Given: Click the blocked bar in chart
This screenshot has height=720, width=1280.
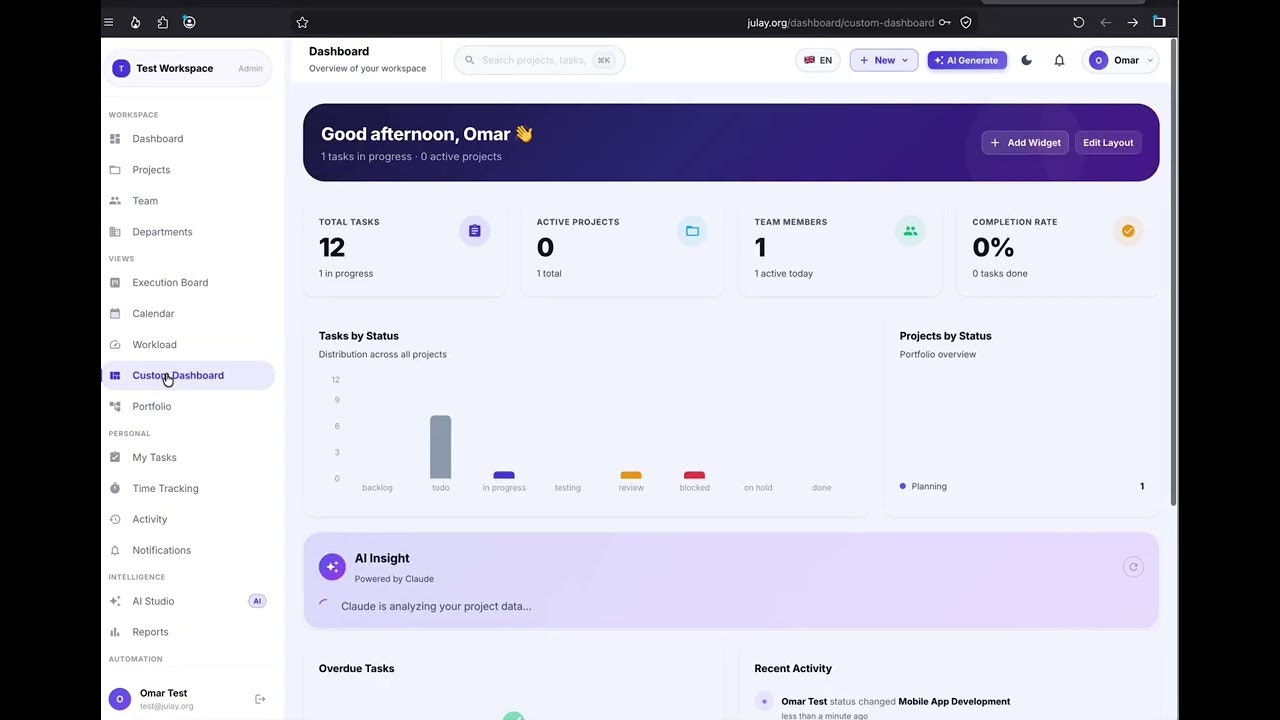Looking at the screenshot, I should point(694,475).
